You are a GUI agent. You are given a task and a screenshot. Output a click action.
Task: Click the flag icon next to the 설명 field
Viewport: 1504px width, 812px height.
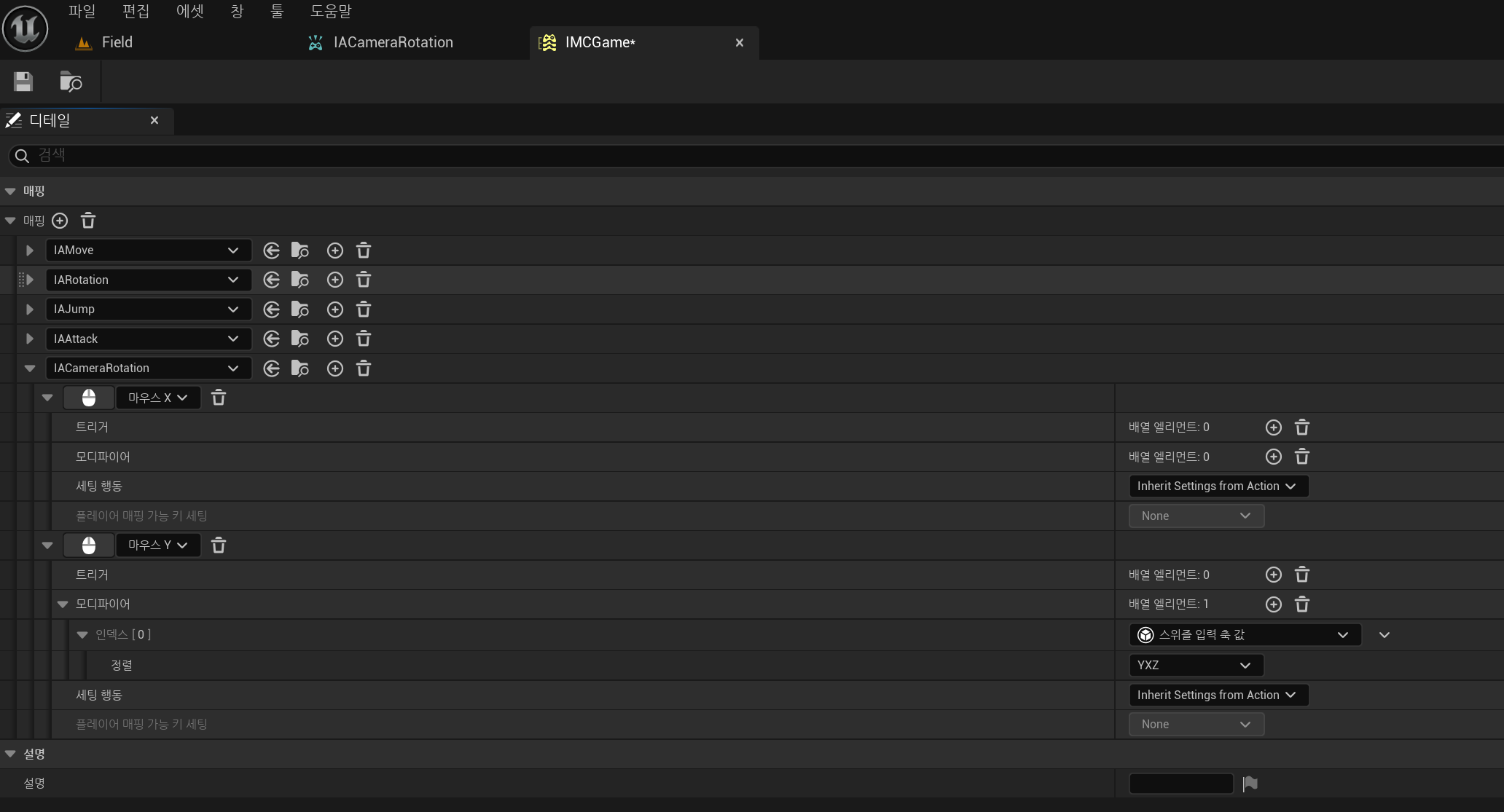(1250, 784)
